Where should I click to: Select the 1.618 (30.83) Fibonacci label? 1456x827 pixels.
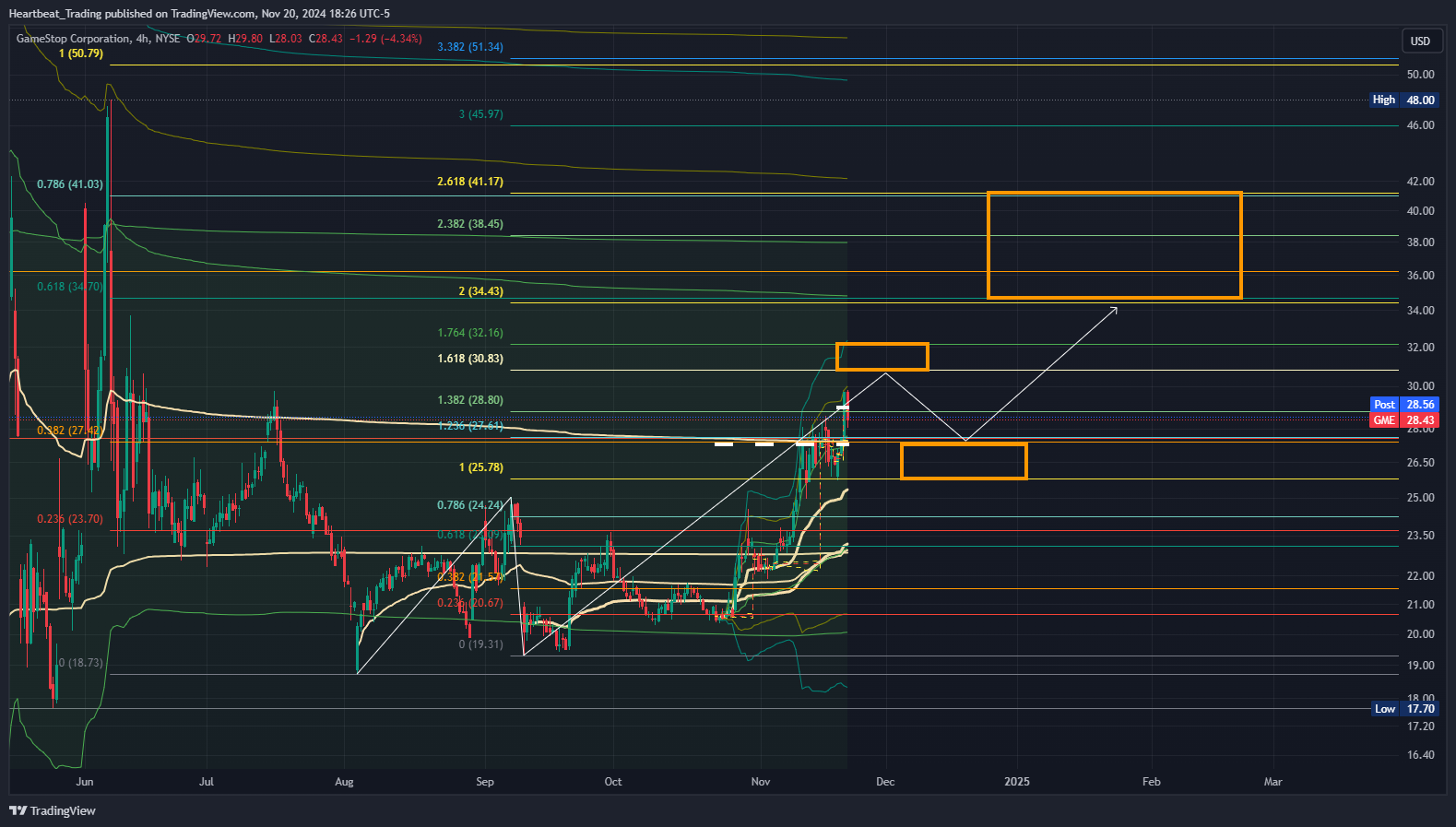[470, 359]
